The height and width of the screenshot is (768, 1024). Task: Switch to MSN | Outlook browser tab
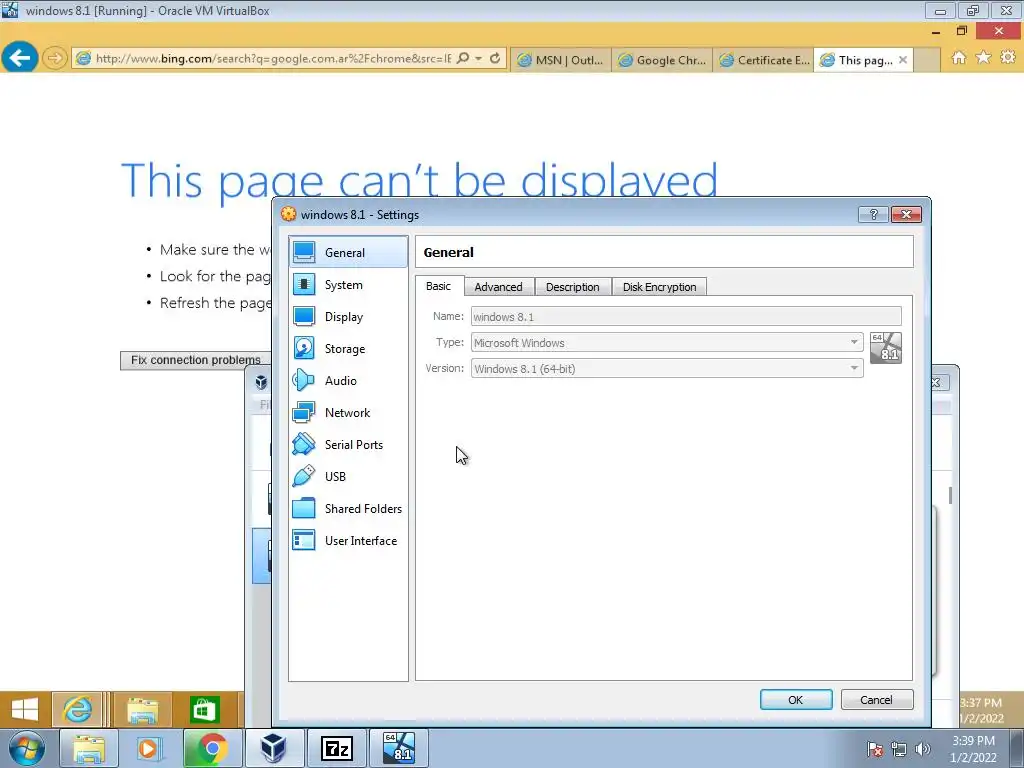pos(560,59)
